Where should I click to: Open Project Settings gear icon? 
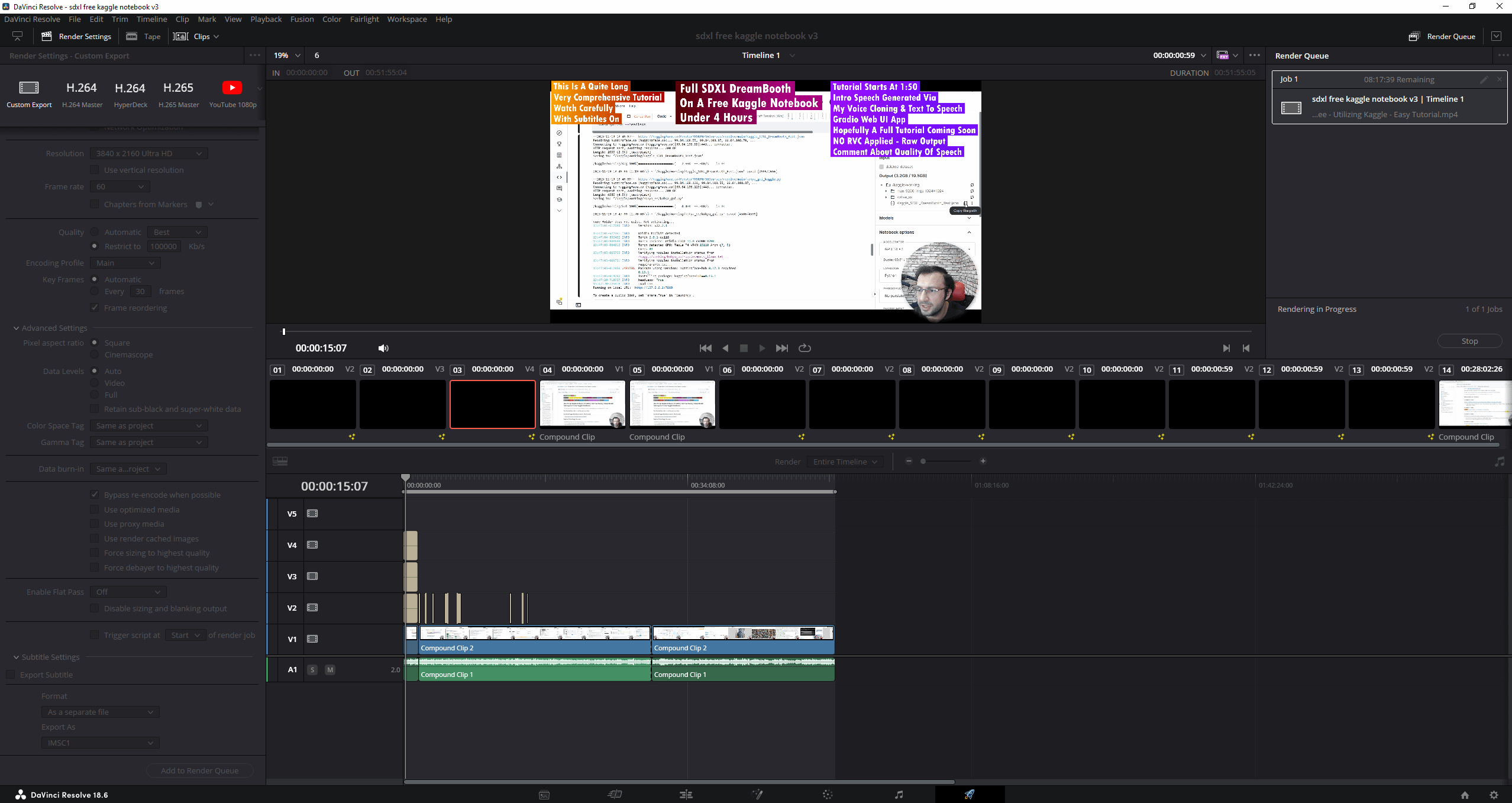point(1494,795)
